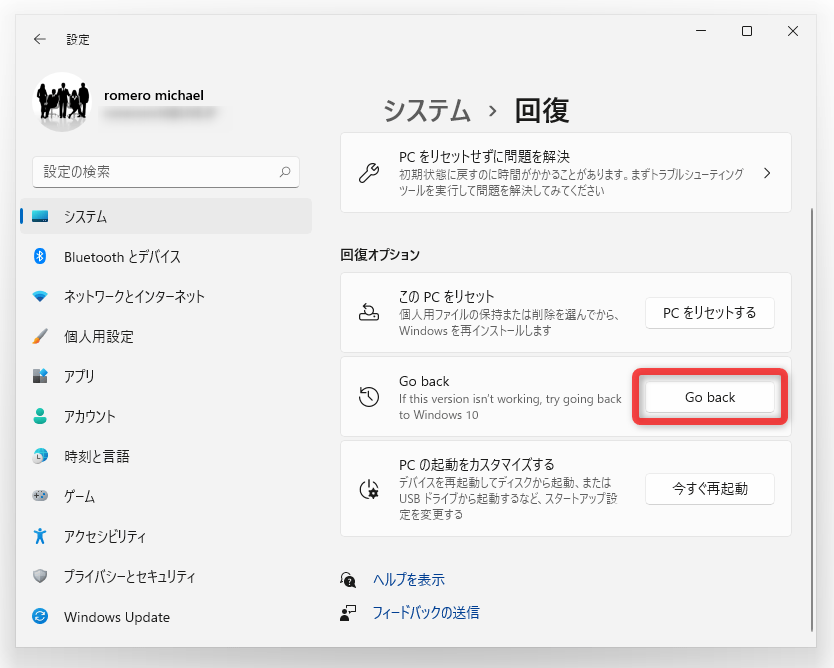The width and height of the screenshot is (834, 668).
Task: Open the フィードバックの送信 link
Action: click(426, 613)
